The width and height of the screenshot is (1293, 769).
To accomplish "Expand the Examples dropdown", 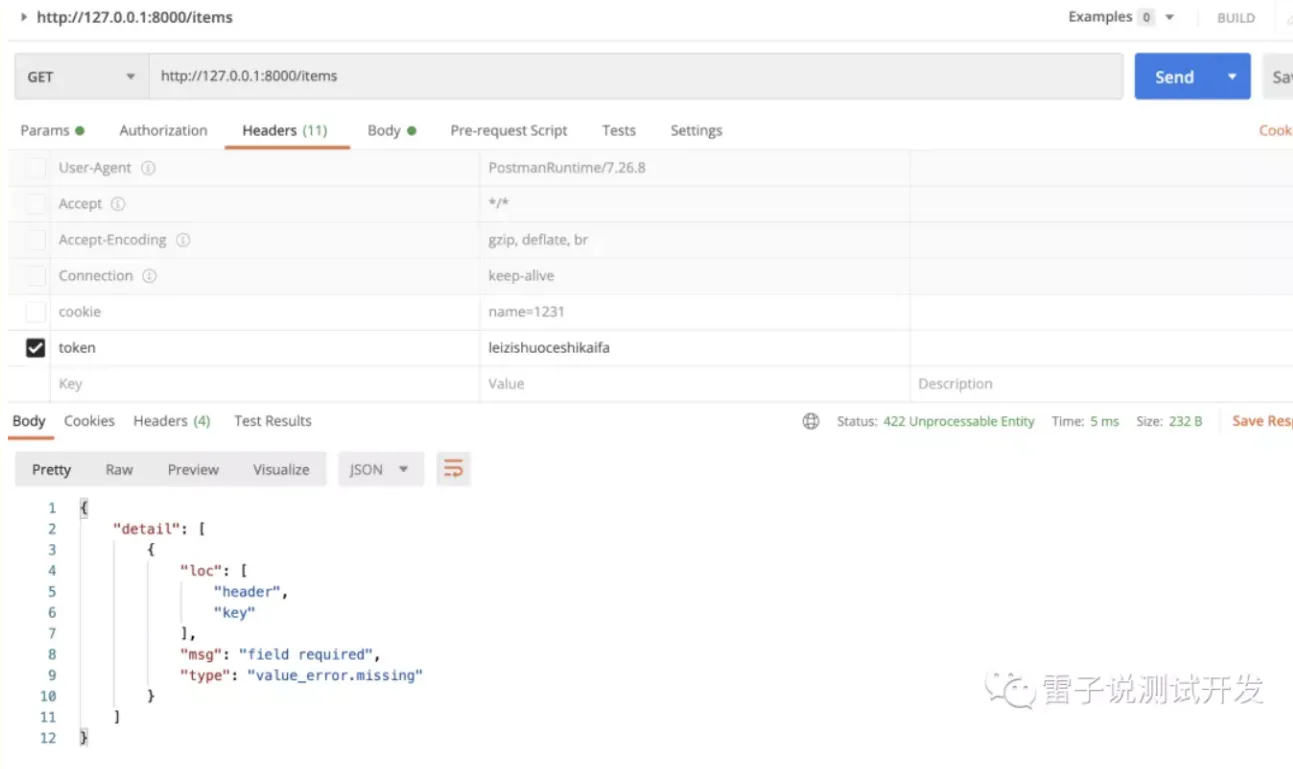I will [1170, 17].
